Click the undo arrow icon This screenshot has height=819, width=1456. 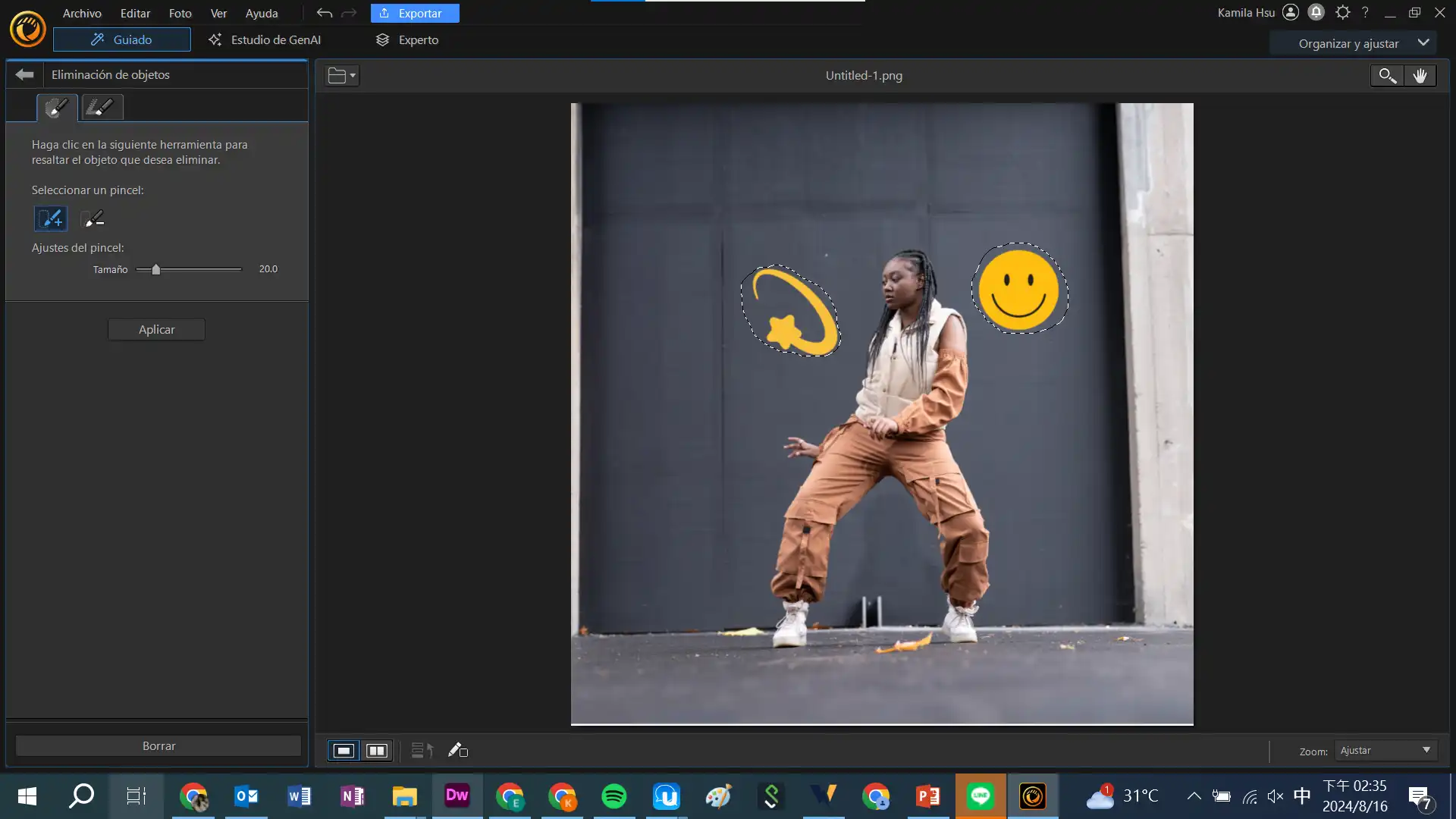pos(325,13)
